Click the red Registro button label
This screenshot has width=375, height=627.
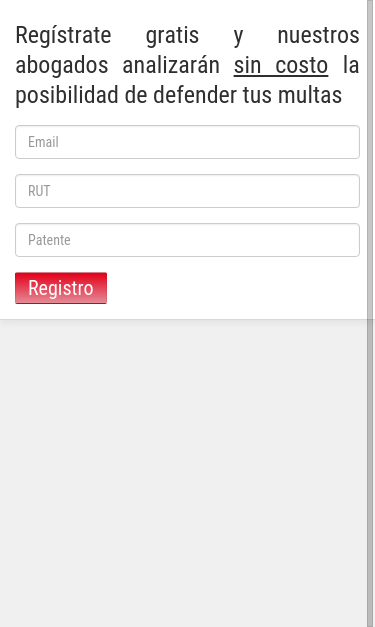(61, 288)
